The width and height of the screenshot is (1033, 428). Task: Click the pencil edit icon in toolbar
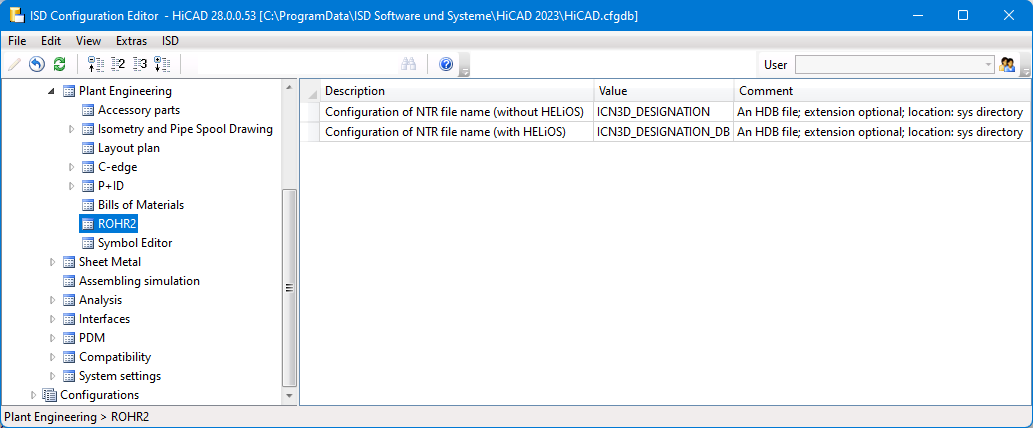(14, 65)
